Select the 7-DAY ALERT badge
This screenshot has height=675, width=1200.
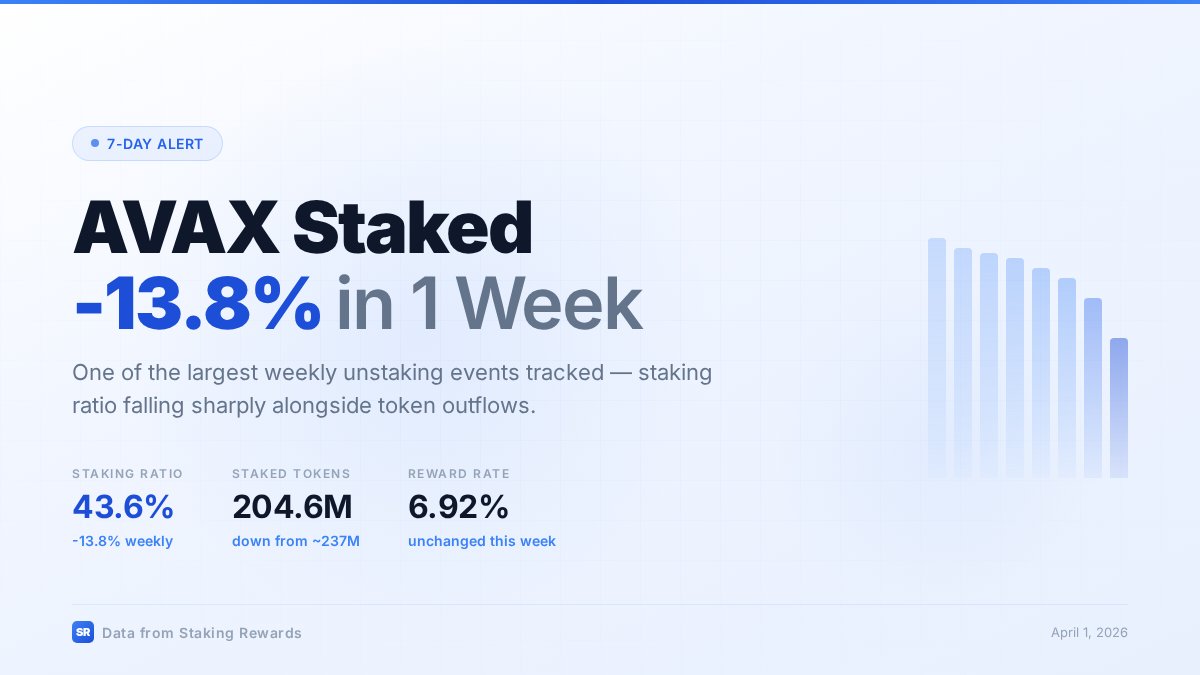147,144
